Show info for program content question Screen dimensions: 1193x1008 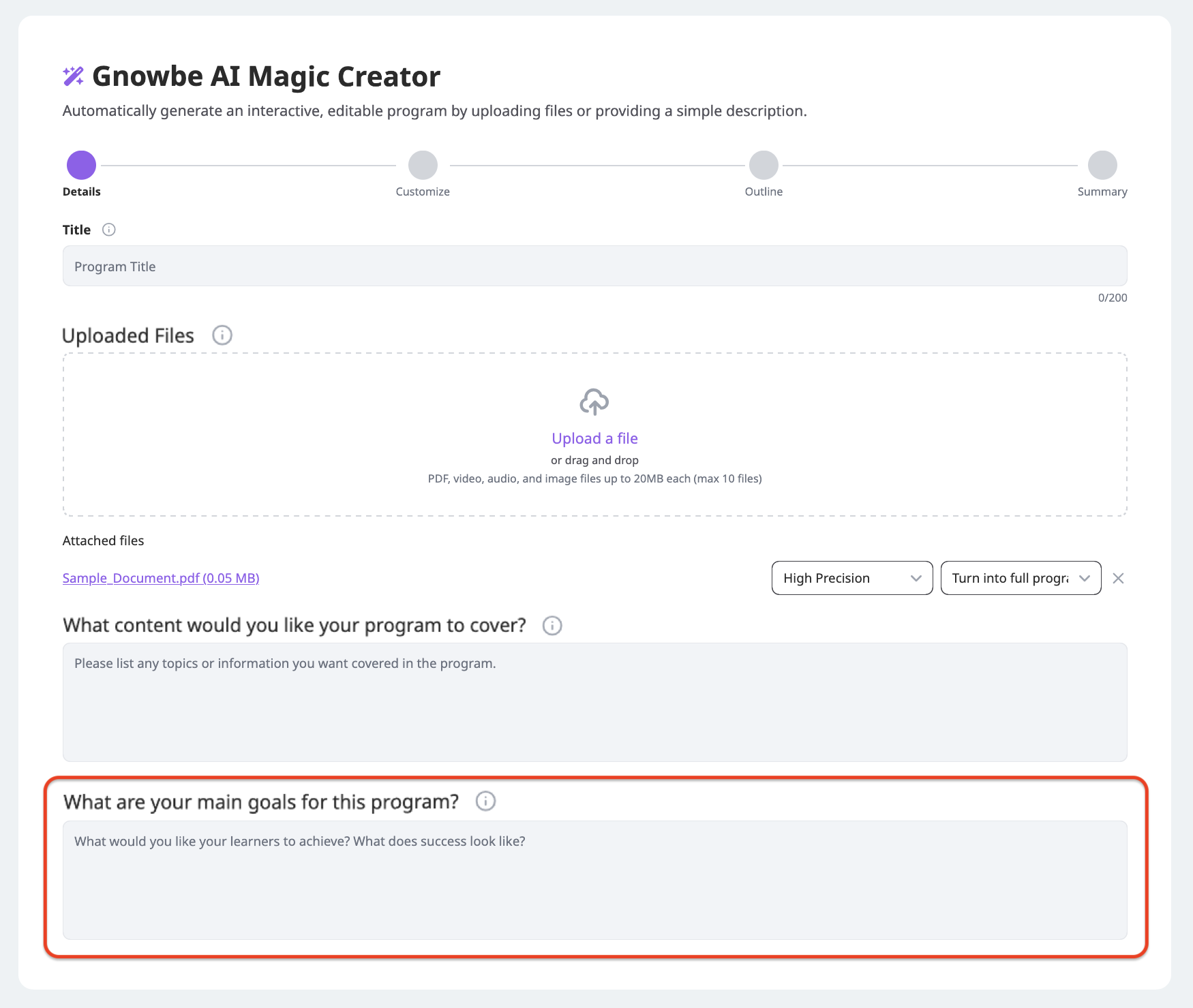552,626
